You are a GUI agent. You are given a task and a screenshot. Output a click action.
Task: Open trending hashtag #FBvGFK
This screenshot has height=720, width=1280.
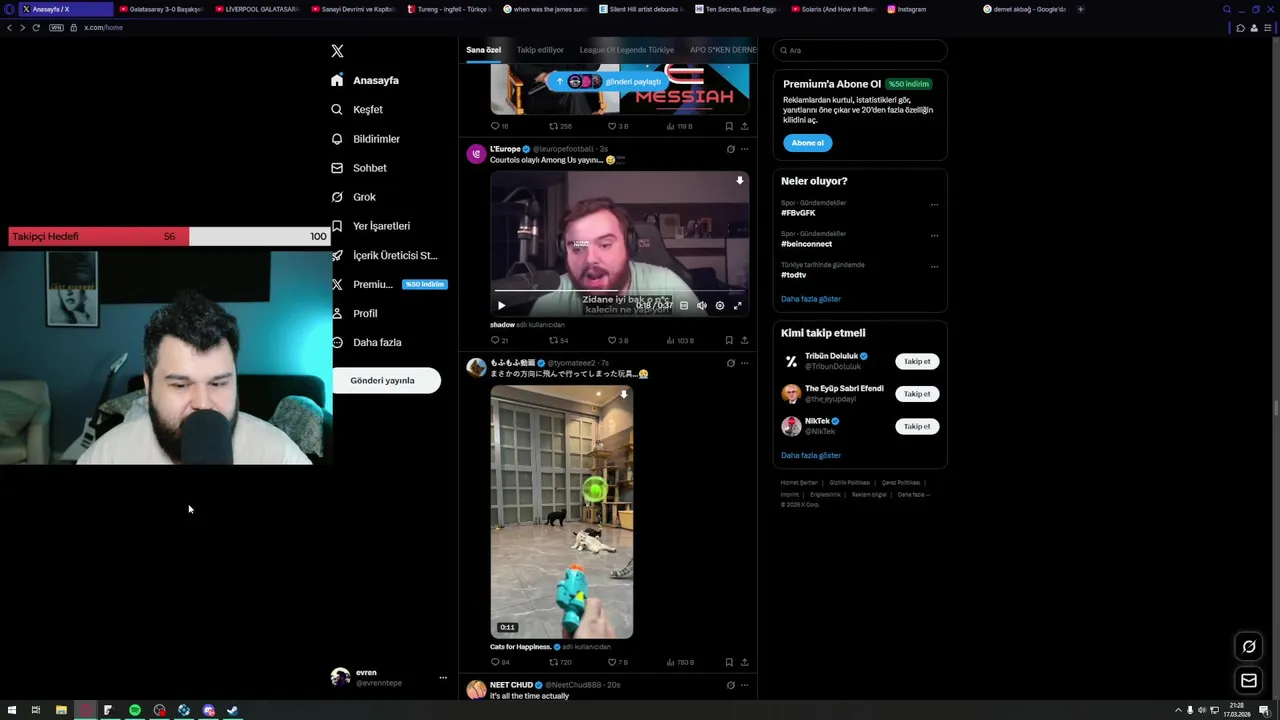pos(798,213)
